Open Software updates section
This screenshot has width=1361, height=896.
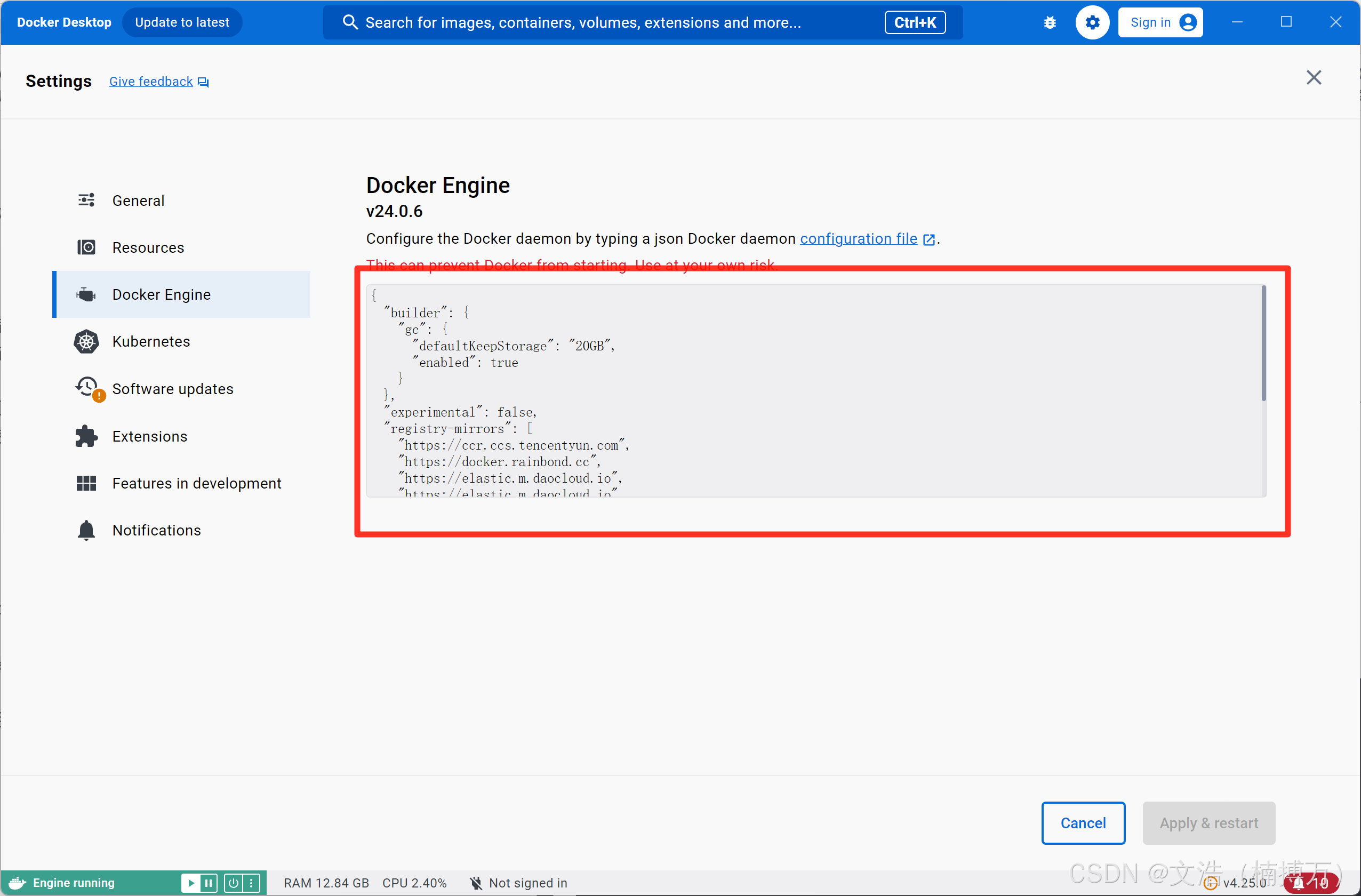click(x=173, y=389)
